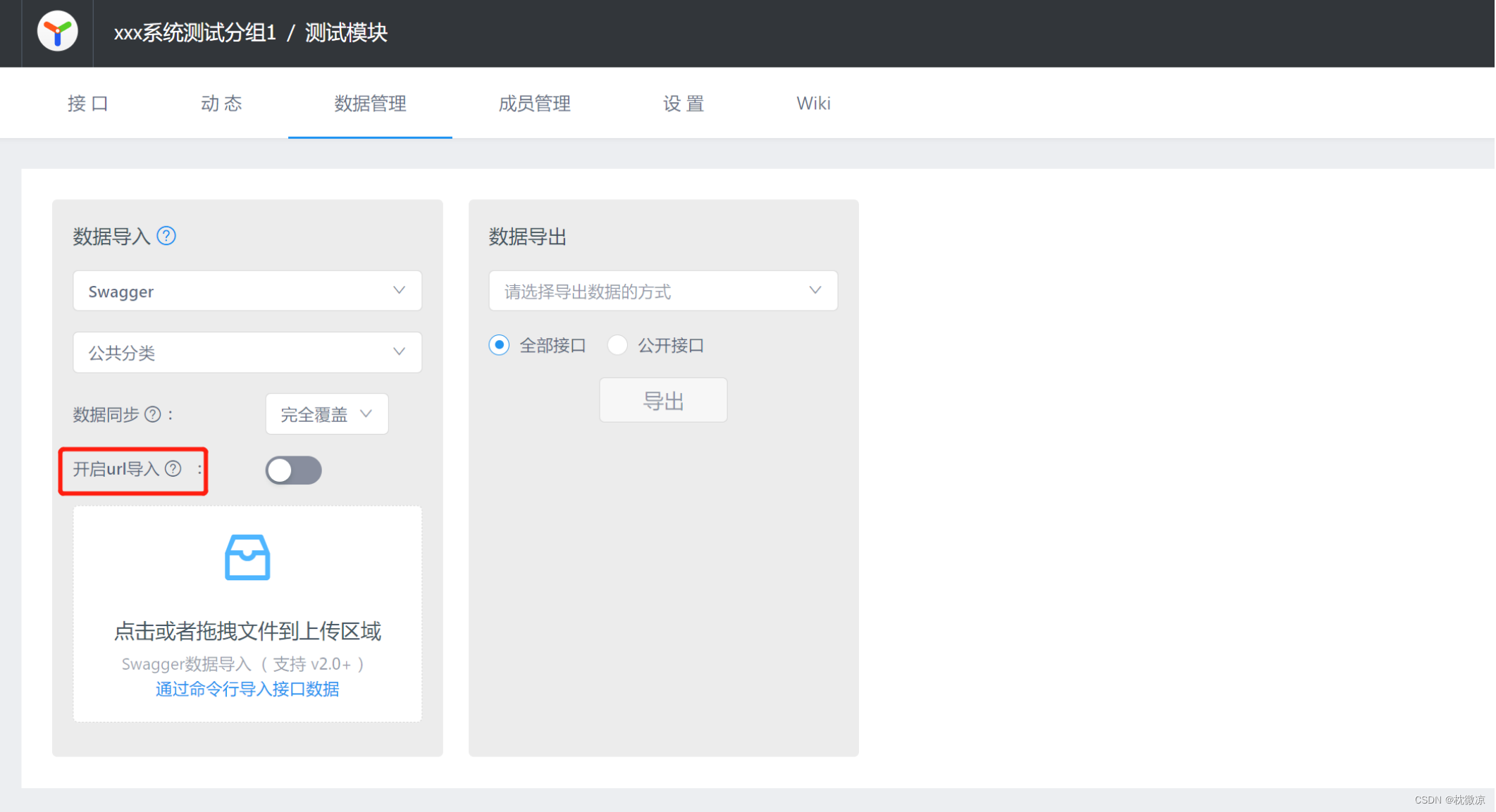This screenshot has width=1496, height=812.
Task: Open the 完全覆盖 sync mode dropdown
Action: 327,414
